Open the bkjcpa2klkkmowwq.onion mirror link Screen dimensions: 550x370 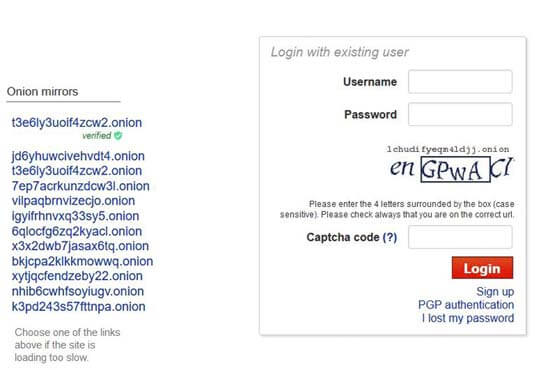pyautogui.click(x=82, y=262)
